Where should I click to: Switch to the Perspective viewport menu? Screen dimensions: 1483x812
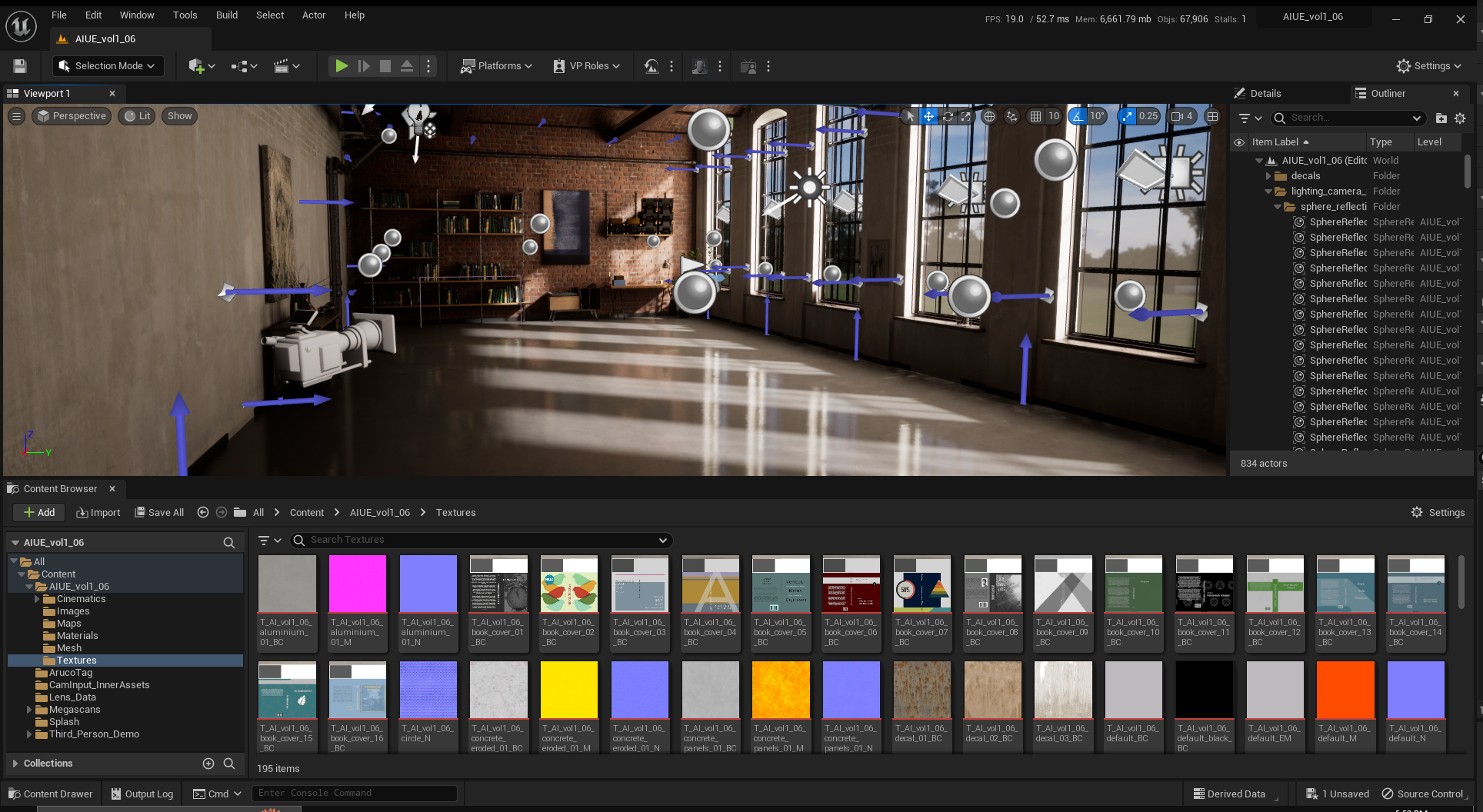[71, 116]
